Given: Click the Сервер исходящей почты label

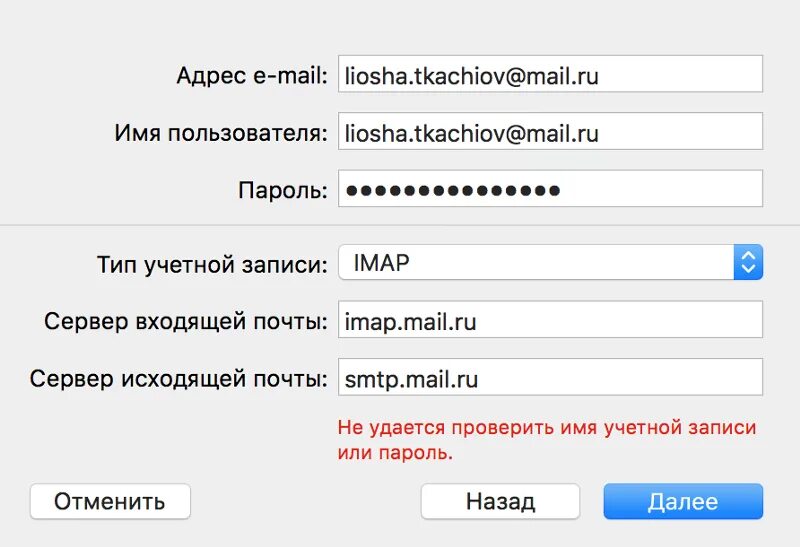Looking at the screenshot, I should pyautogui.click(x=179, y=379).
